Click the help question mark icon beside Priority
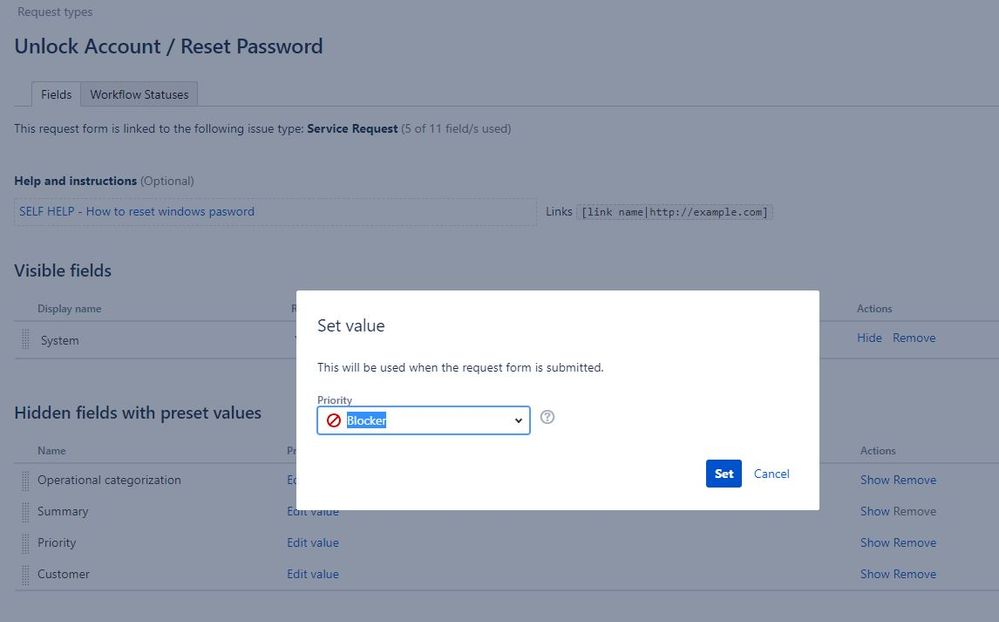The image size is (999, 622). click(547, 417)
